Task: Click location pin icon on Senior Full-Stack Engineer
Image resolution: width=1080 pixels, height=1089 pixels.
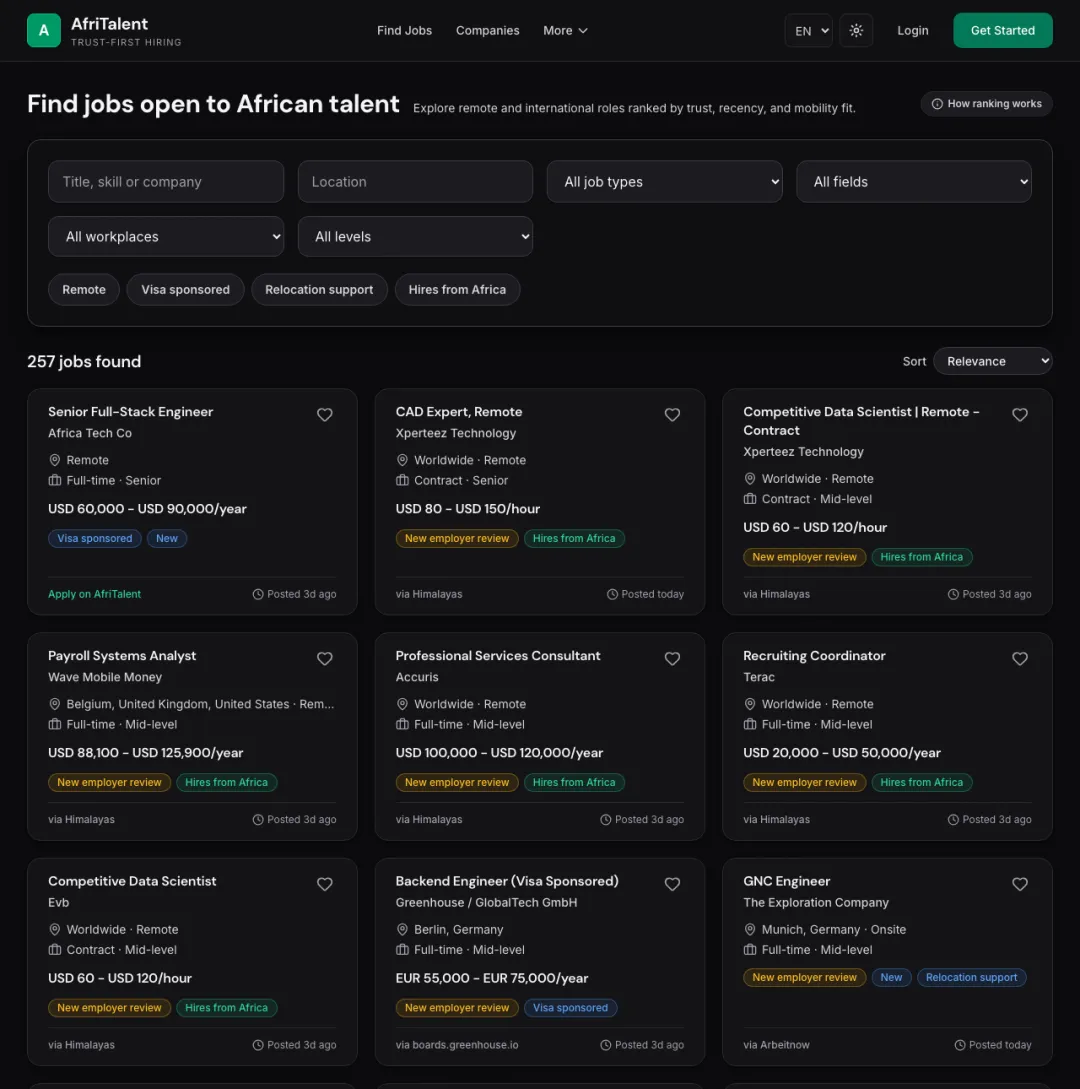Action: point(54,460)
